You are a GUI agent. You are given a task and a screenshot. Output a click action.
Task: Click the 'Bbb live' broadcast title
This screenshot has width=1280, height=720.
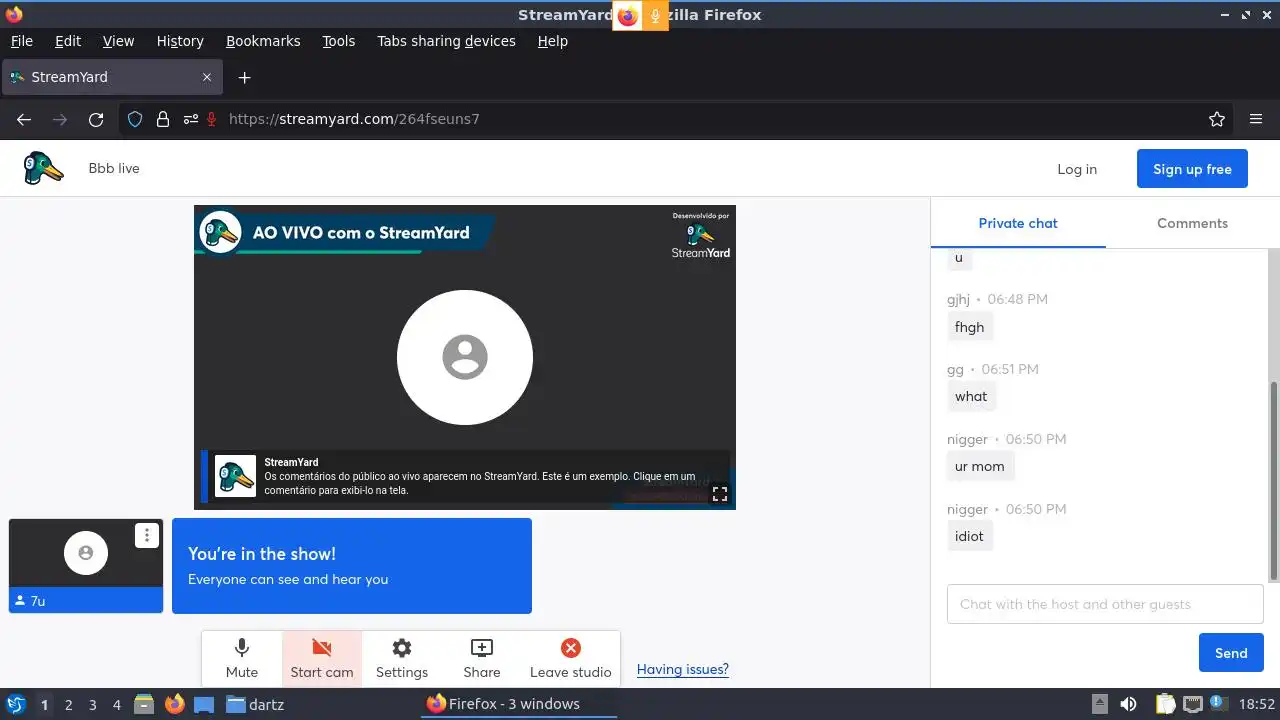[114, 168]
